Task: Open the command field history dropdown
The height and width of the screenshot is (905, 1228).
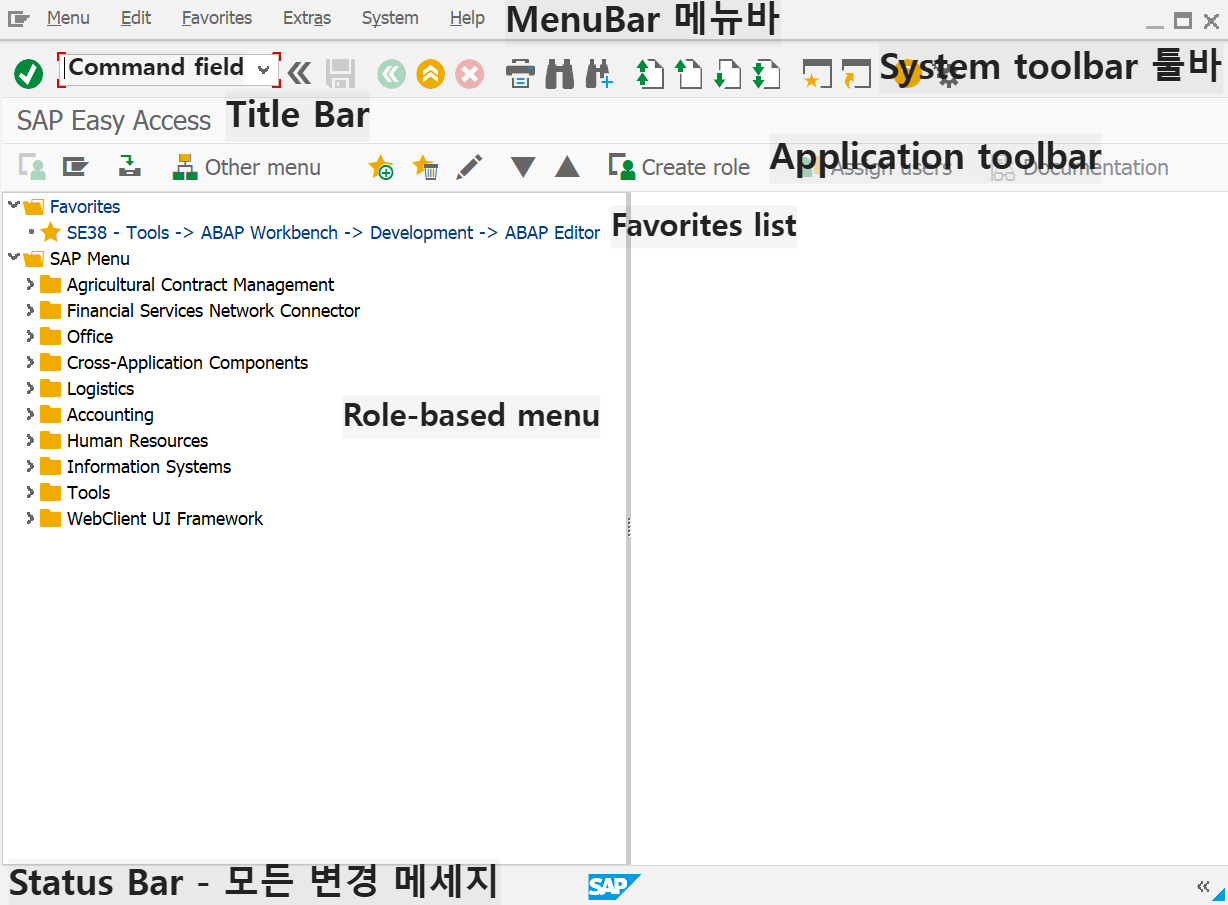Action: 263,69
